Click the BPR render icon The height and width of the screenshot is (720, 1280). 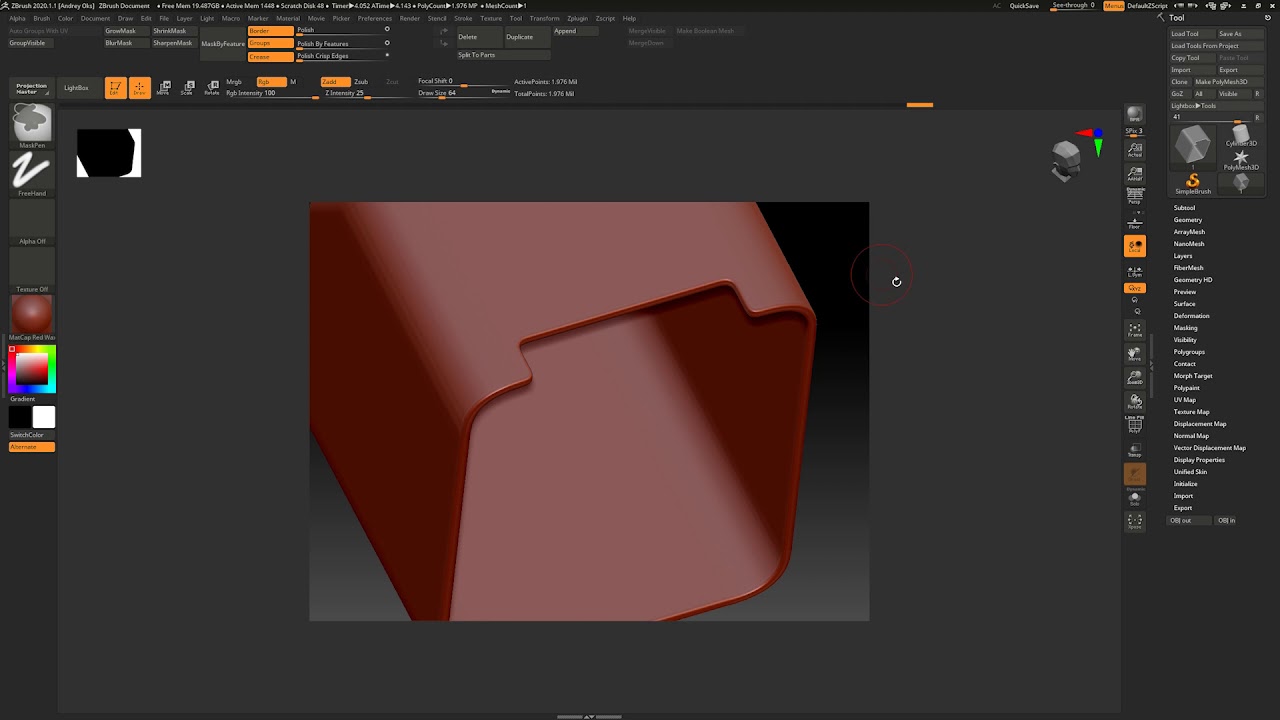tap(1134, 115)
